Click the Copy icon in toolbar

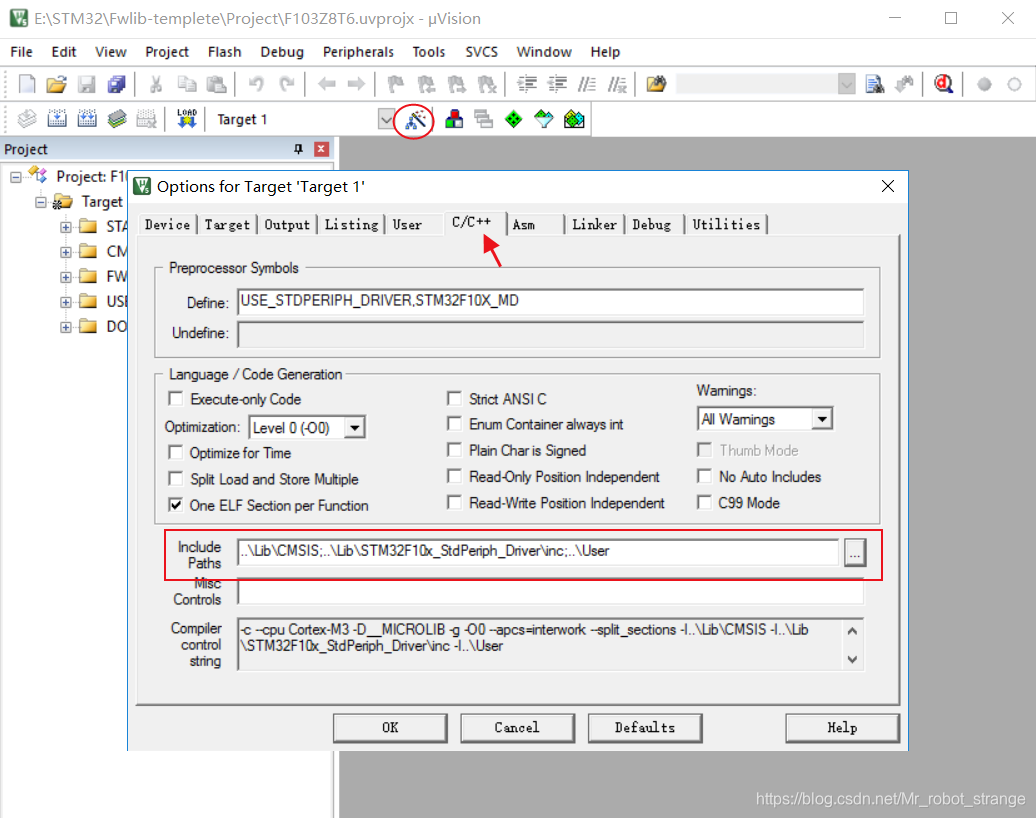click(187, 84)
